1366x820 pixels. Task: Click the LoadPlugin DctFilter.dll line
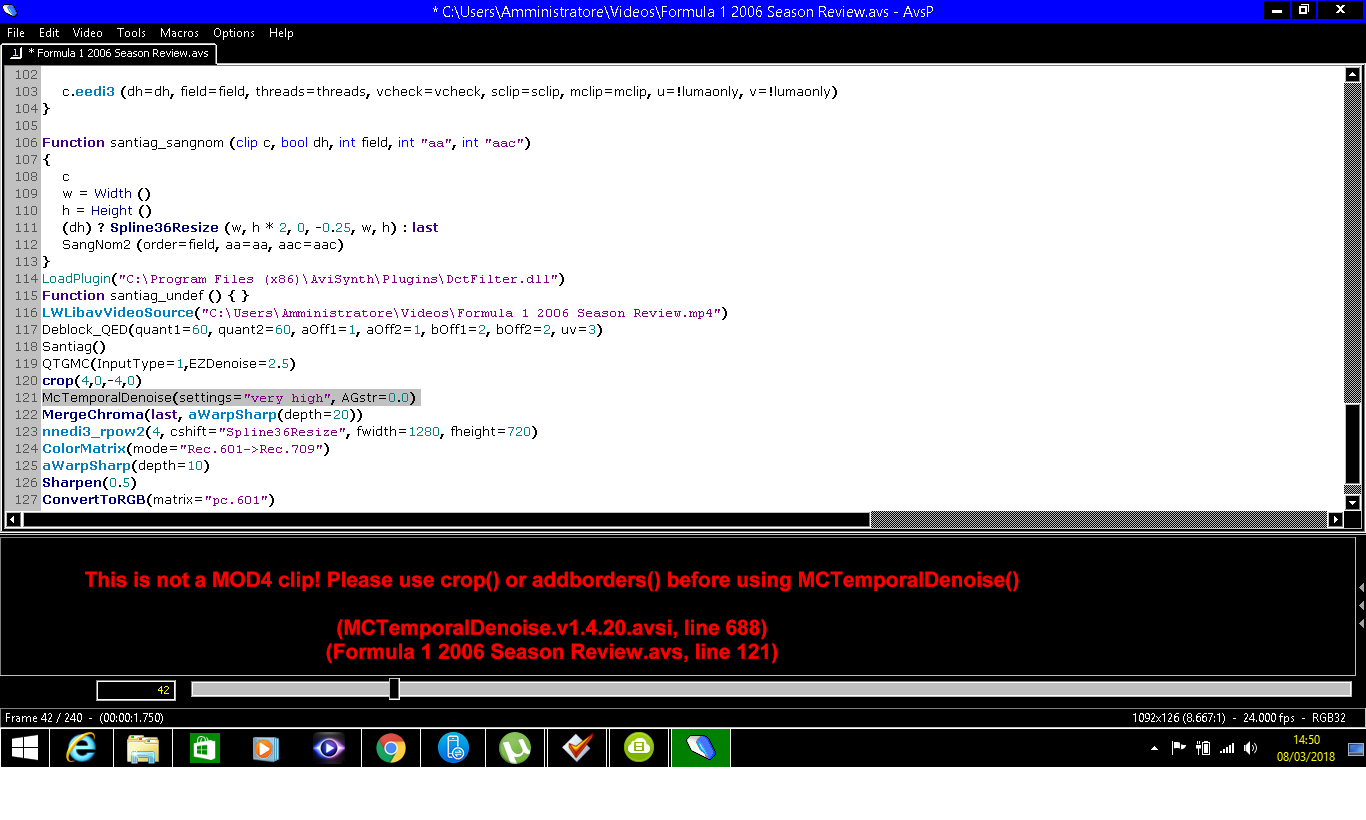(x=304, y=279)
